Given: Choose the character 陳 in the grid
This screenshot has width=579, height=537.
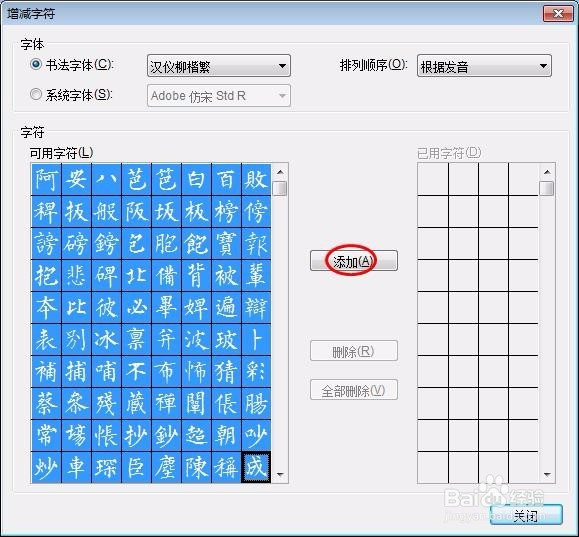Looking at the screenshot, I should [196, 467].
